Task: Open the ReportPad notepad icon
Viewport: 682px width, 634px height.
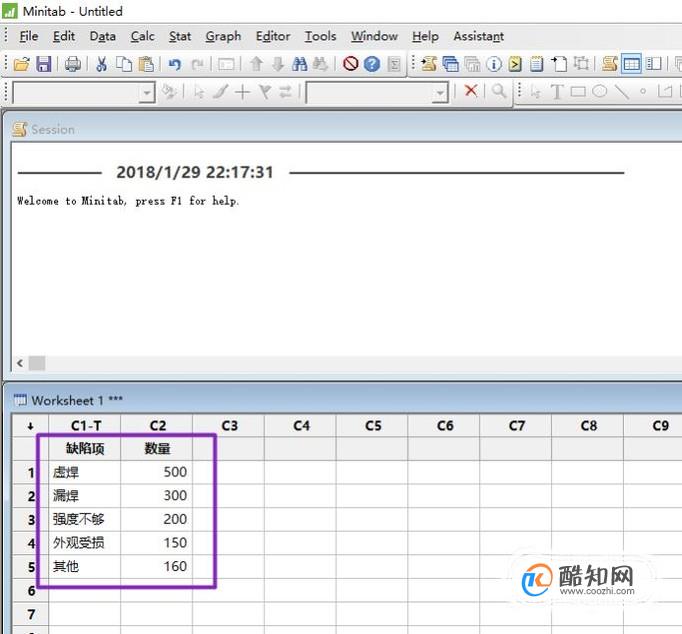Action: pos(536,64)
